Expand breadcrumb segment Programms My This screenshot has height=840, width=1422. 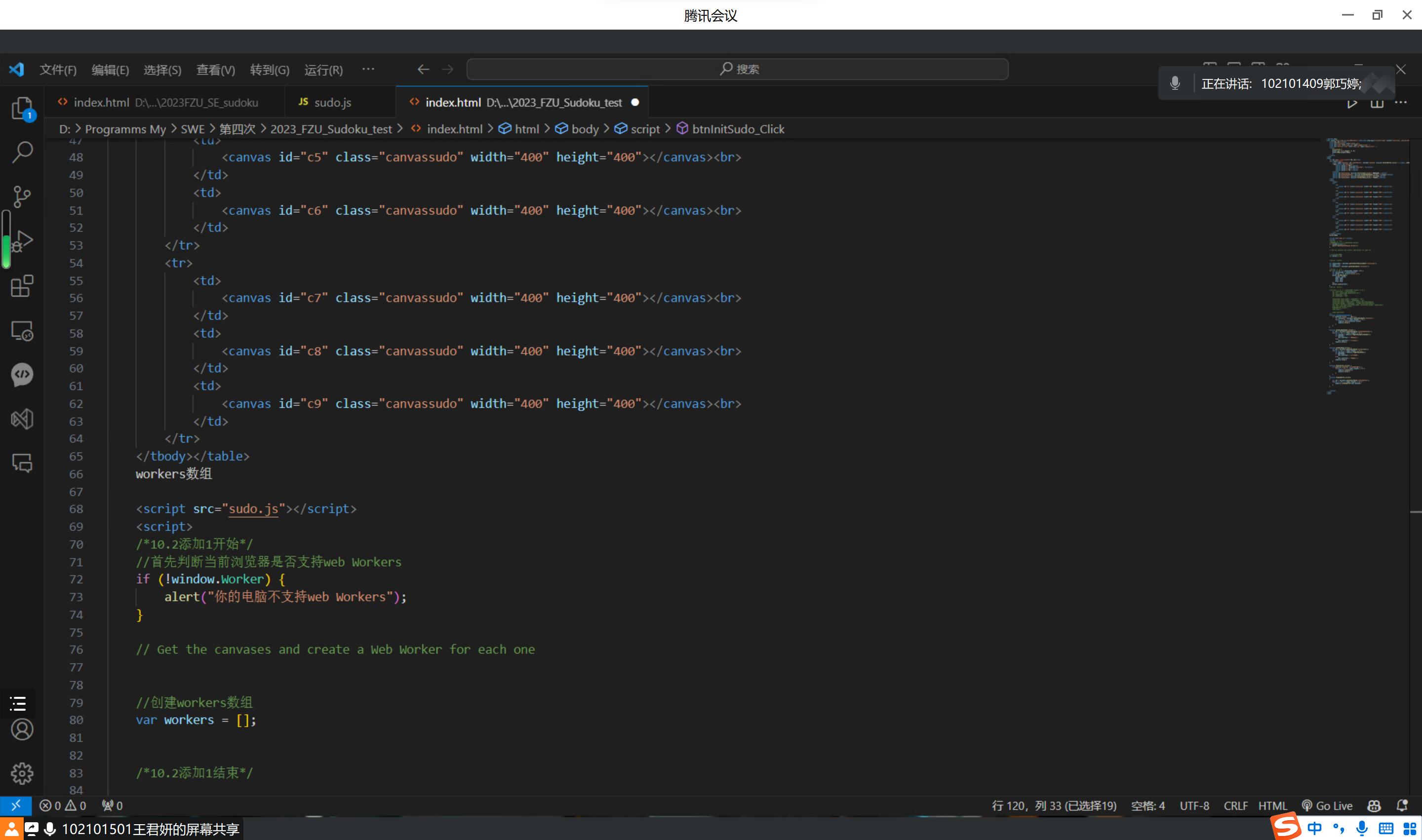tap(125, 129)
